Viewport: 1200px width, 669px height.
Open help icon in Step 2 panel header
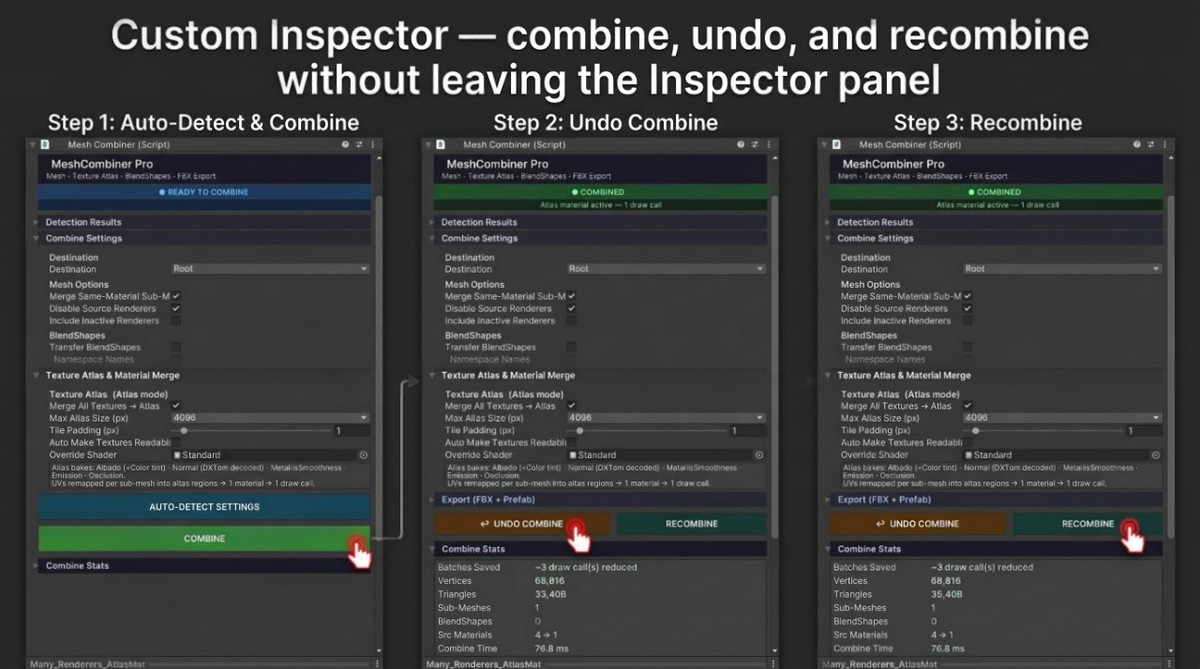click(741, 145)
